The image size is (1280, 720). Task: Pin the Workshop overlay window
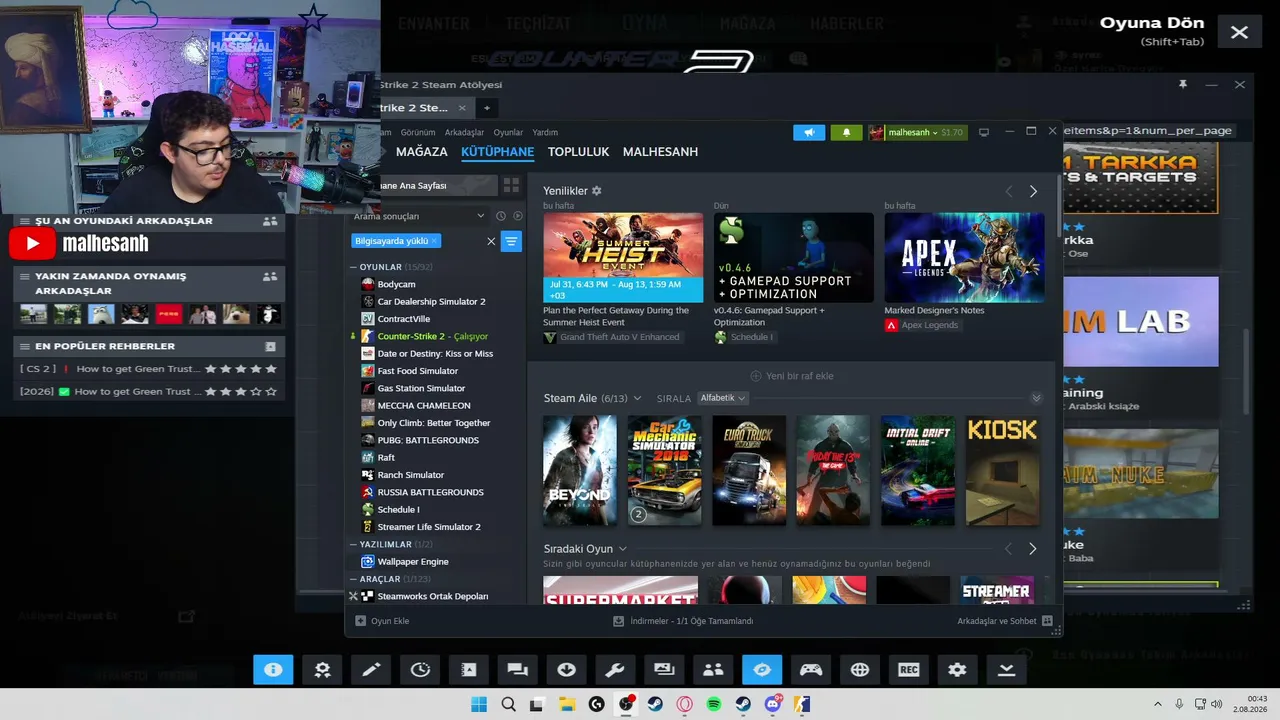click(1183, 85)
